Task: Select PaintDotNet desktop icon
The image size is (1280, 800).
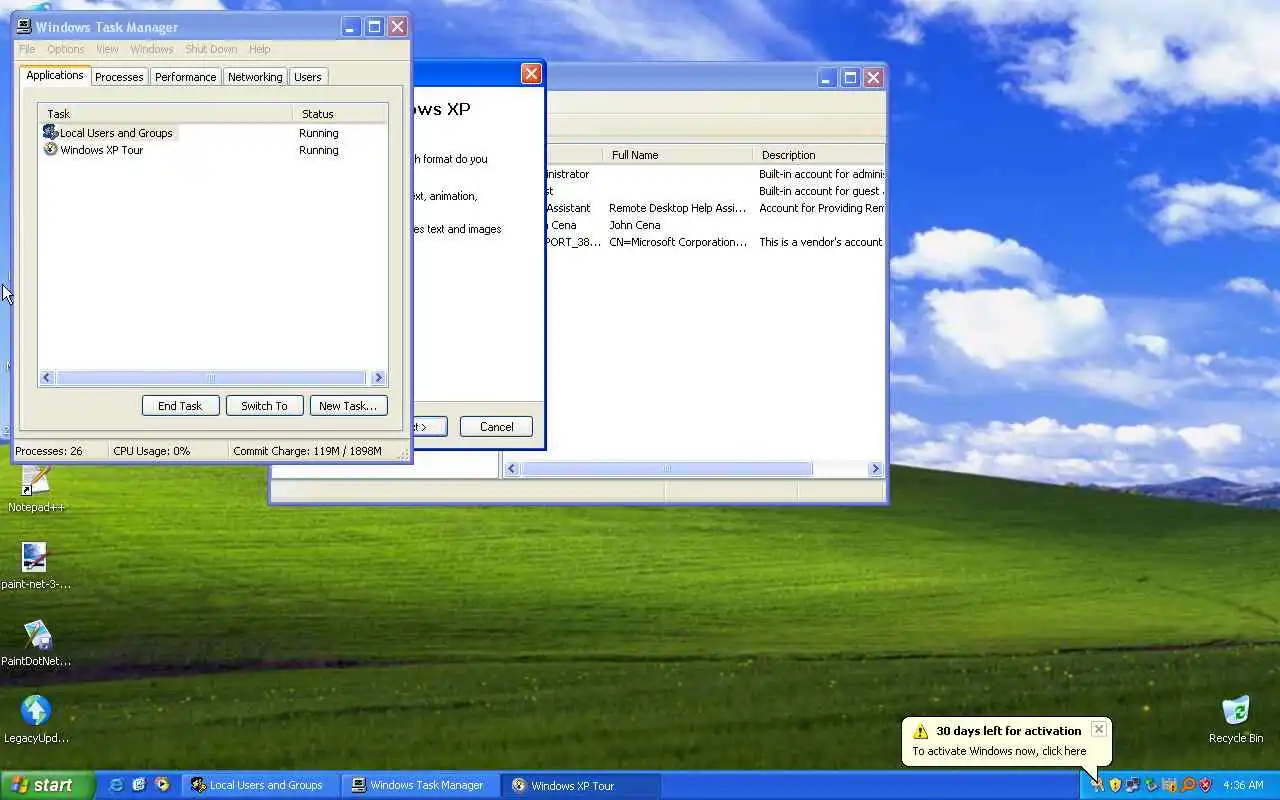Action: pyautogui.click(x=36, y=635)
